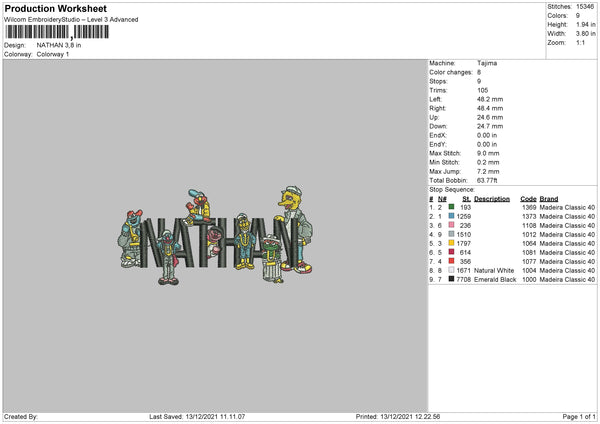Image resolution: width=600 pixels, height=424 pixels.
Task: Click 'Wilcom EmbroideryStudio – Level 3 Advanced' text
Action: coord(71,20)
